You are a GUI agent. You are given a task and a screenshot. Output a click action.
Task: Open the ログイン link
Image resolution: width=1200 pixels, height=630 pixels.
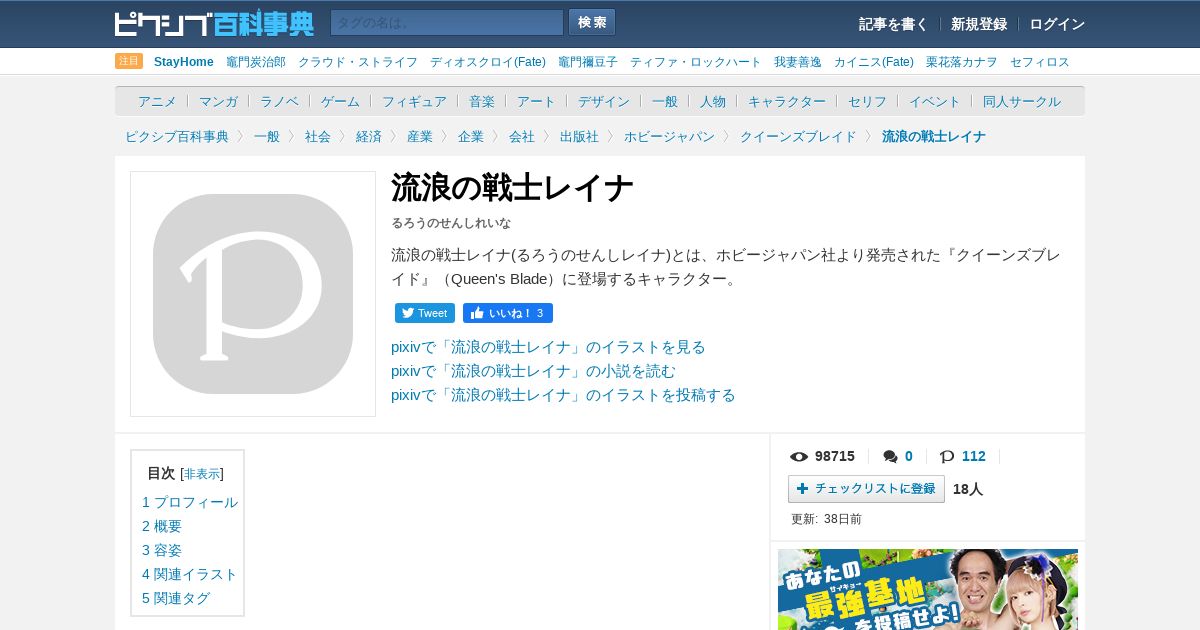tap(1057, 24)
